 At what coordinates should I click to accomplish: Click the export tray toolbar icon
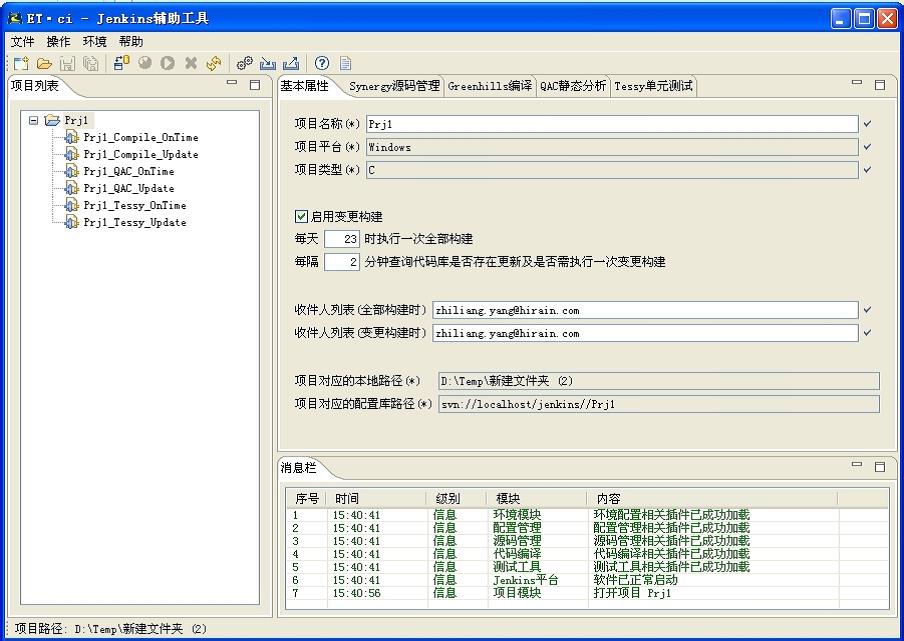[x=291, y=63]
